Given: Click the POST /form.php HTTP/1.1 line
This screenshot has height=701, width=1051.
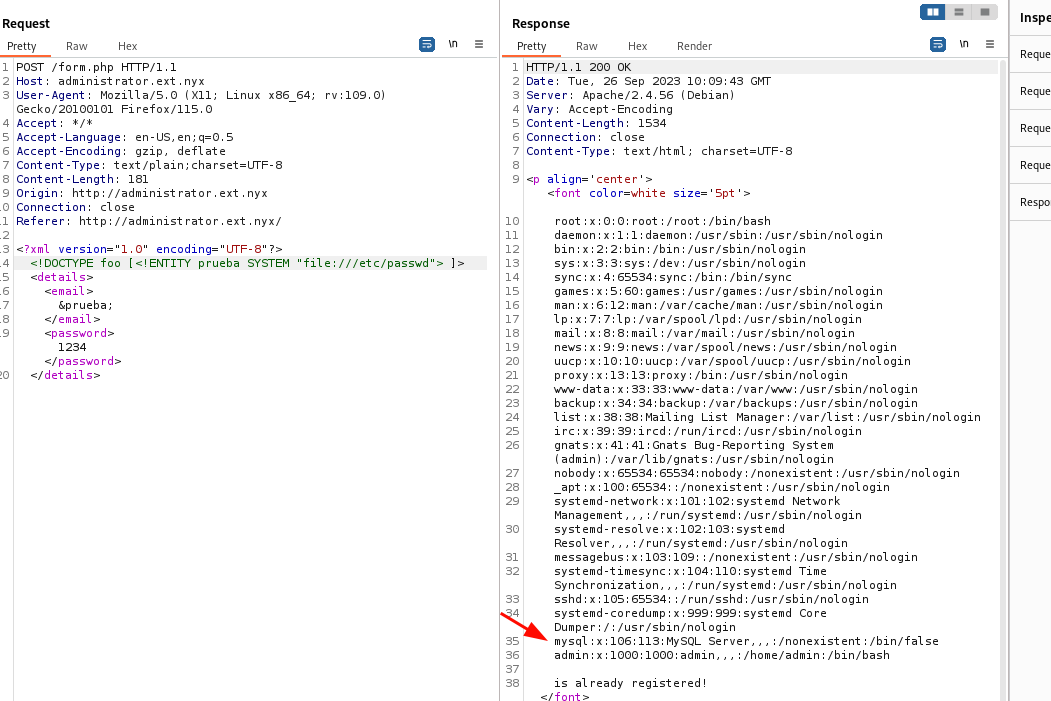Looking at the screenshot, I should [x=97, y=67].
